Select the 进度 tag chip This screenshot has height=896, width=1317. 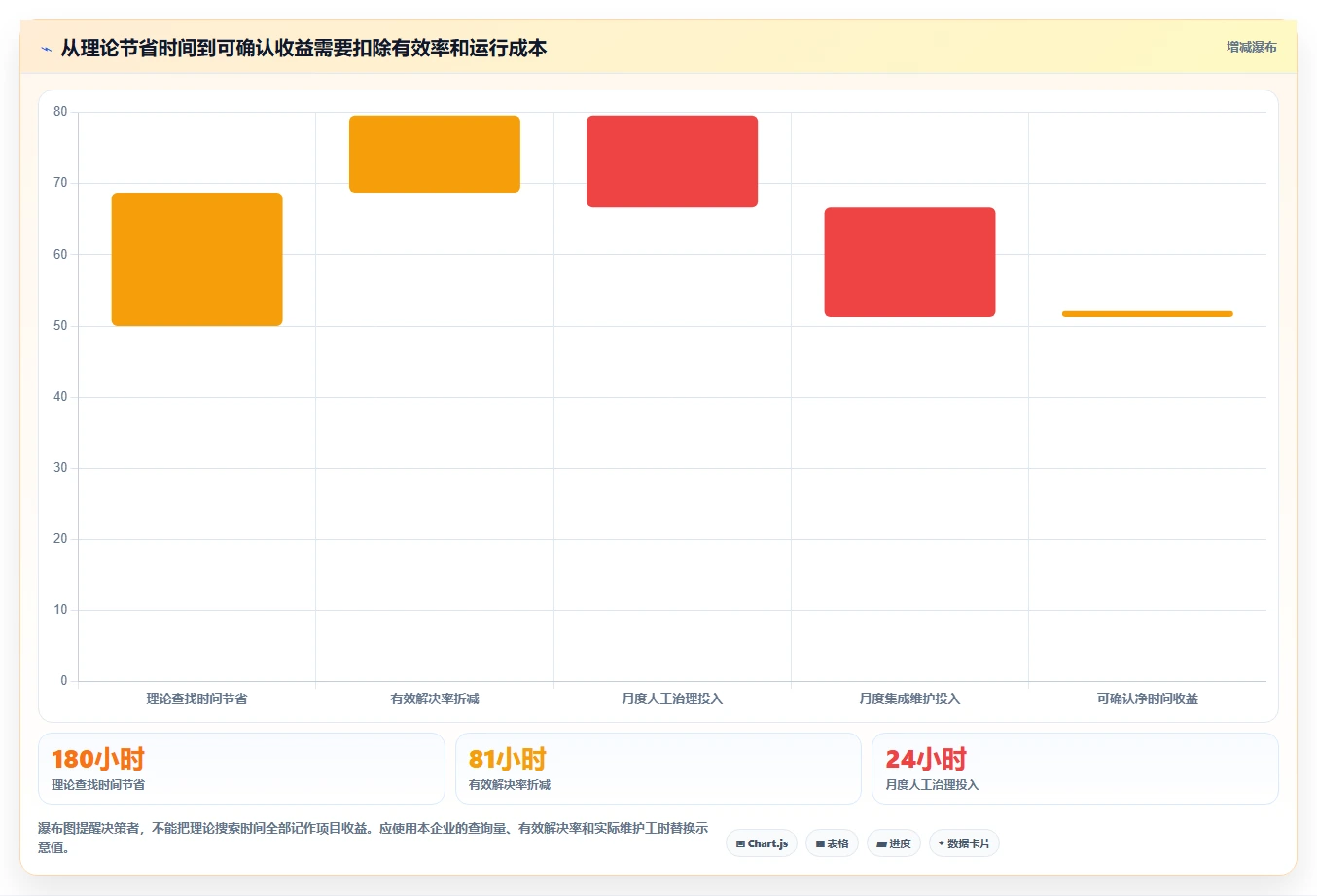point(894,843)
